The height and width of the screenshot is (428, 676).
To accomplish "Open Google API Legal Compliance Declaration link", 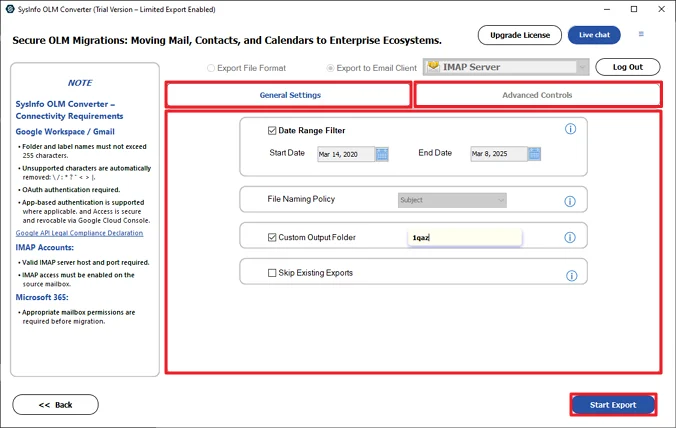I will point(79,233).
